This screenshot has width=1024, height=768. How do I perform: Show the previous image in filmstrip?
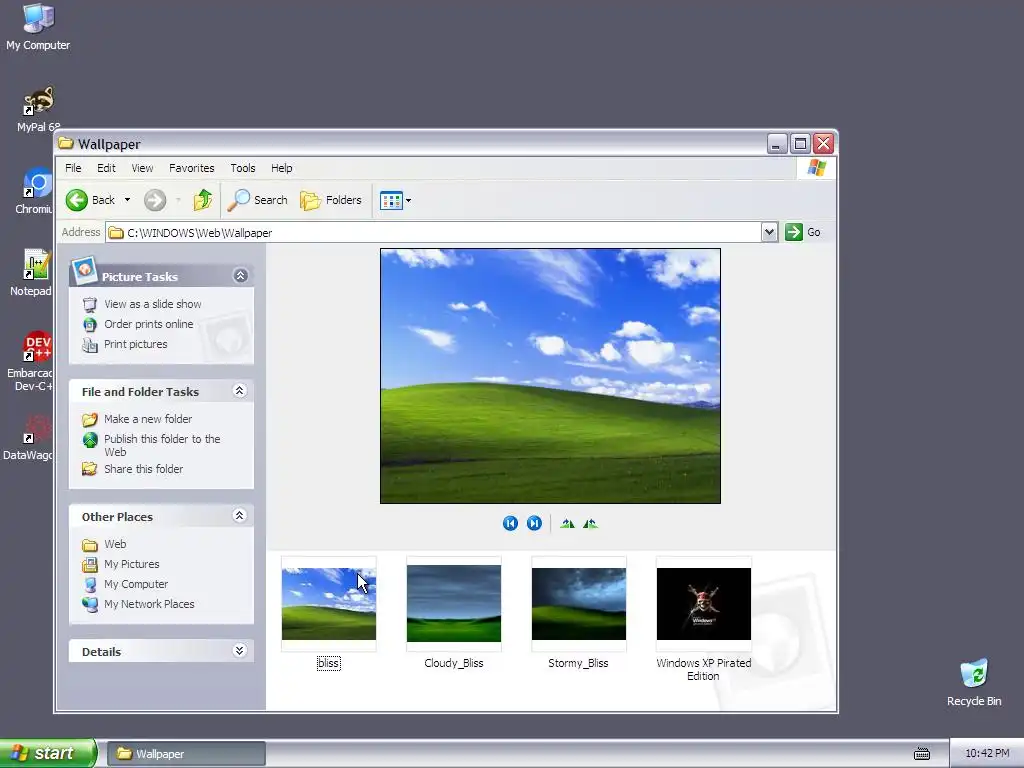510,523
